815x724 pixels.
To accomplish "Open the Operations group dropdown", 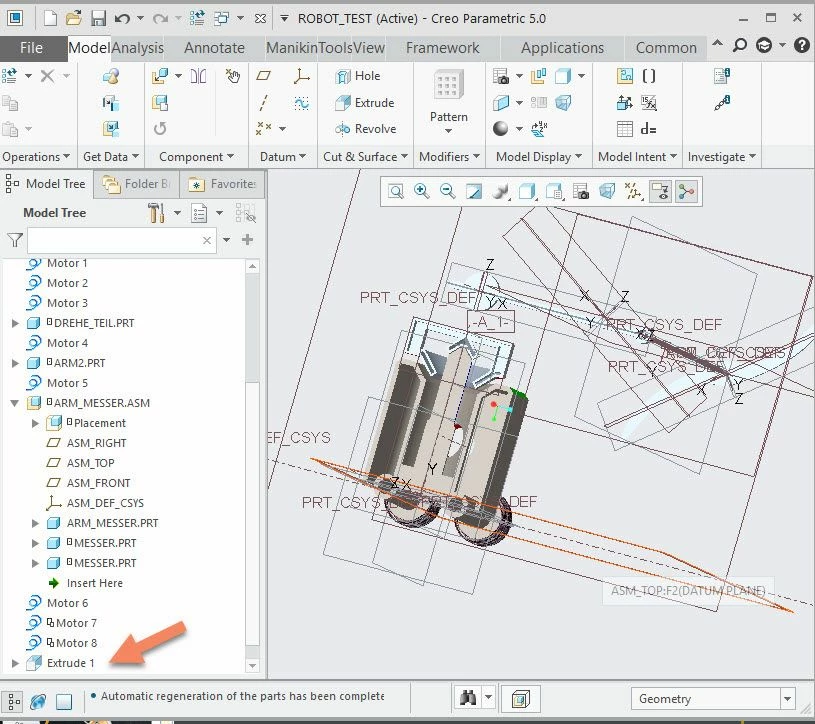I will tap(36, 157).
